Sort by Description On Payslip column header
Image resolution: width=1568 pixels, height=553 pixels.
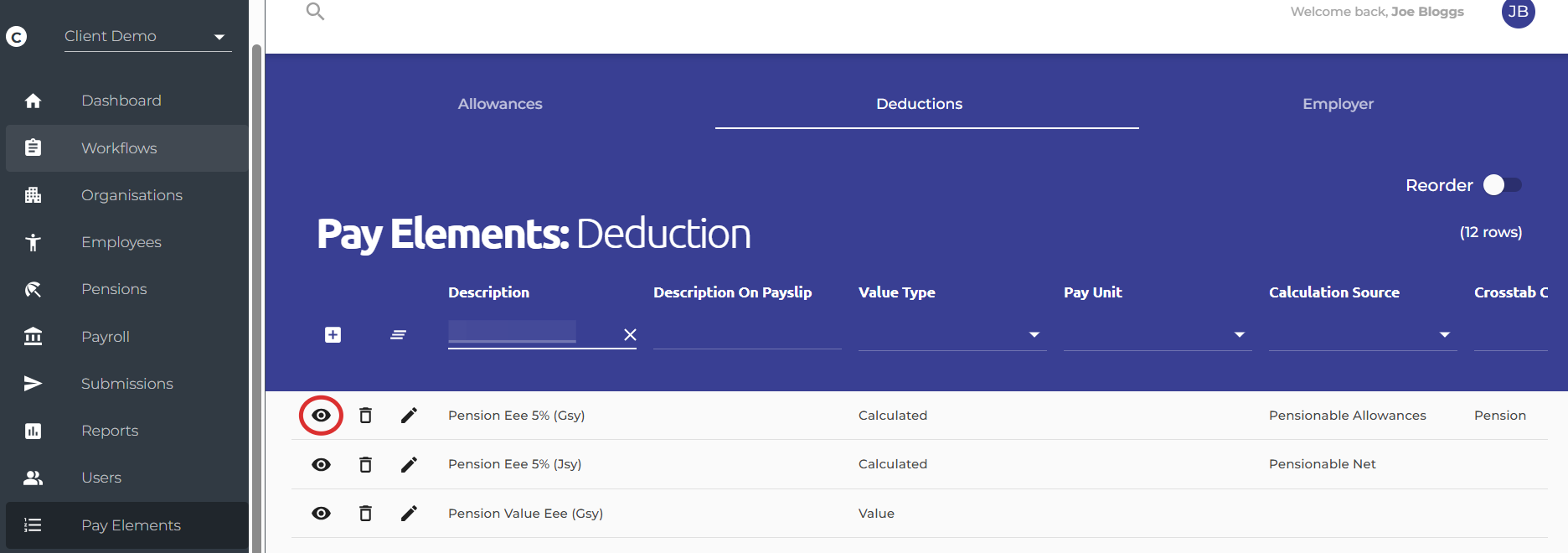(x=732, y=292)
